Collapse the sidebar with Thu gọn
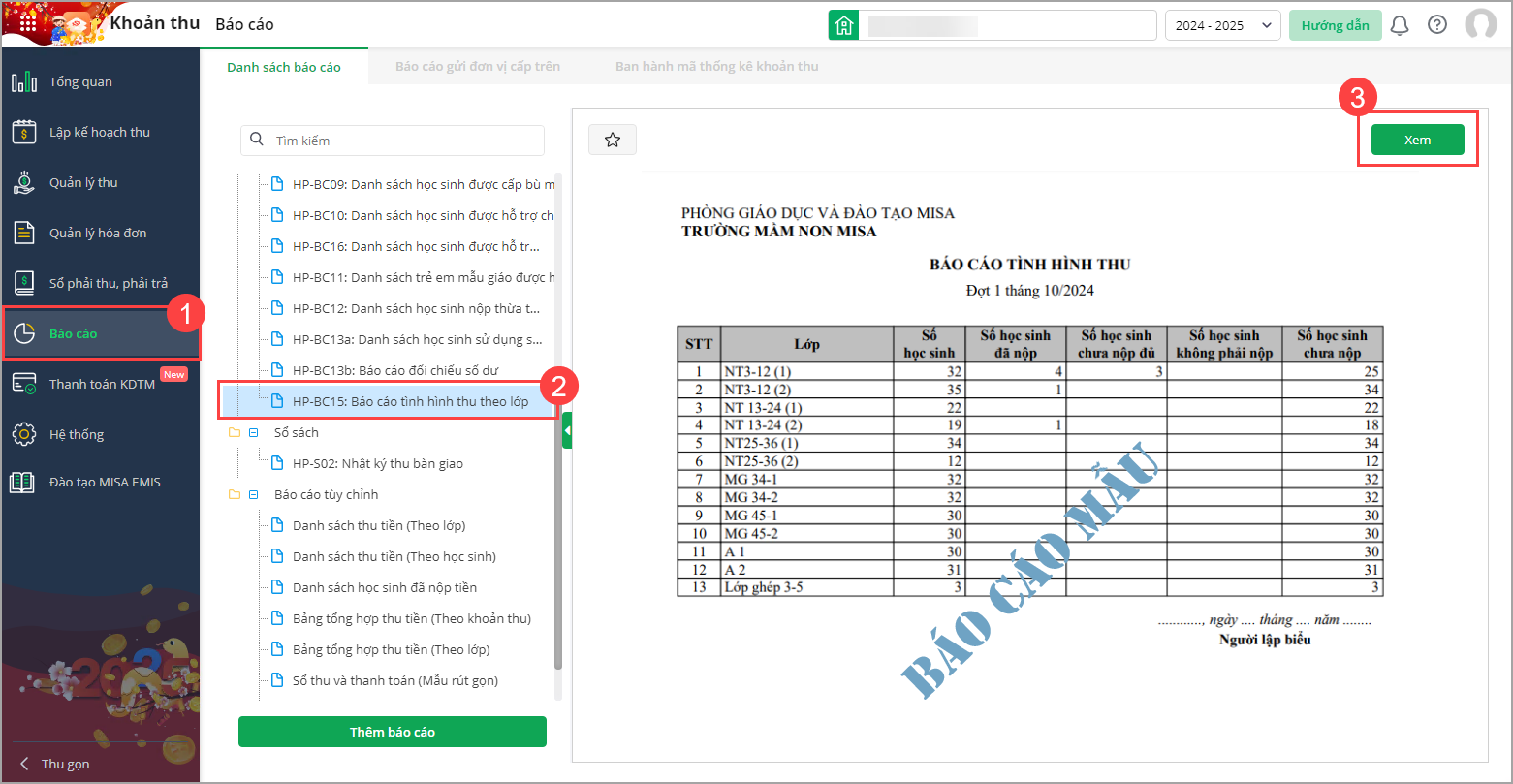 (55, 764)
